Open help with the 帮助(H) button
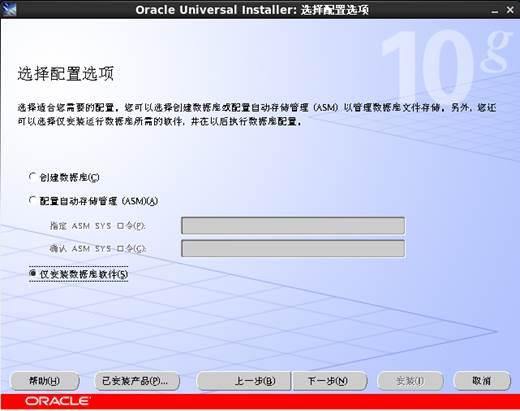This screenshot has width=520, height=411. 45,381
